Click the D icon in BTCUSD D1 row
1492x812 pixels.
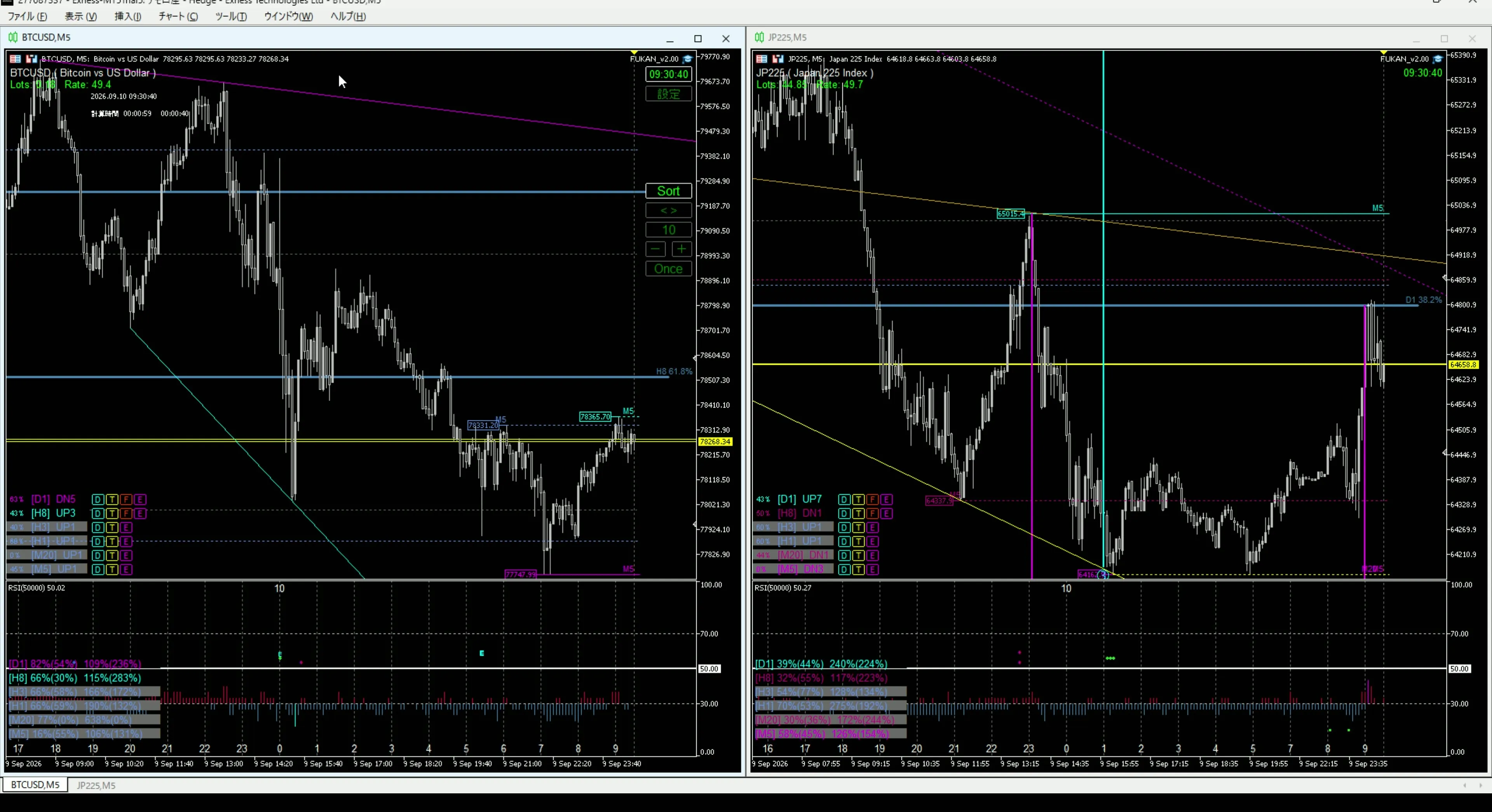97,499
